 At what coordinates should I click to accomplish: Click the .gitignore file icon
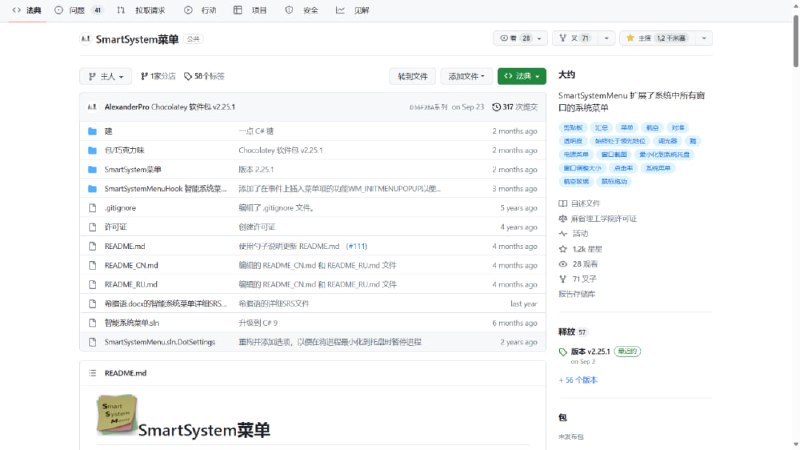pos(92,208)
